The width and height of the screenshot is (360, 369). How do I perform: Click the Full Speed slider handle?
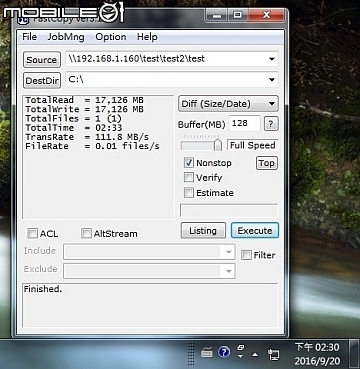[x=218, y=145]
